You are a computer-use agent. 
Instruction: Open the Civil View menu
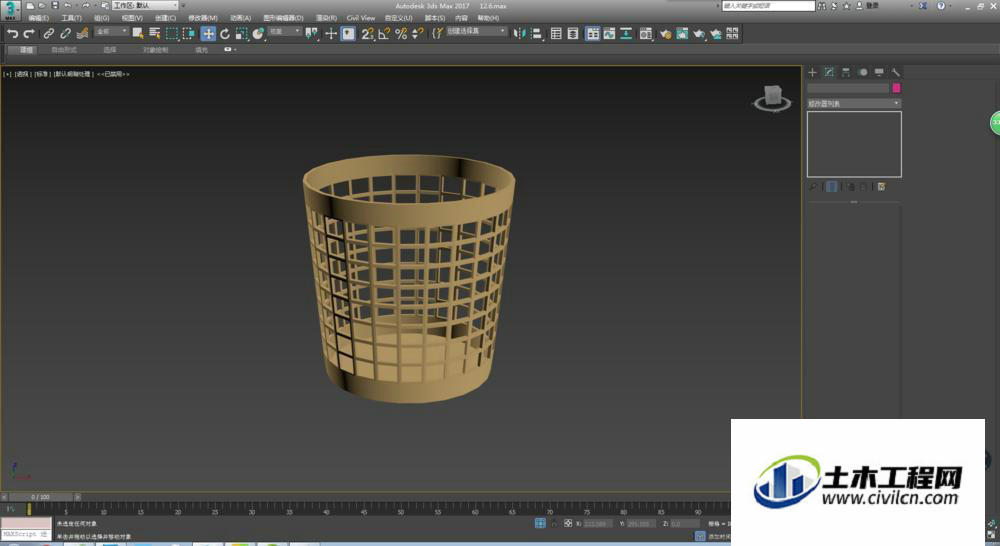(360, 18)
